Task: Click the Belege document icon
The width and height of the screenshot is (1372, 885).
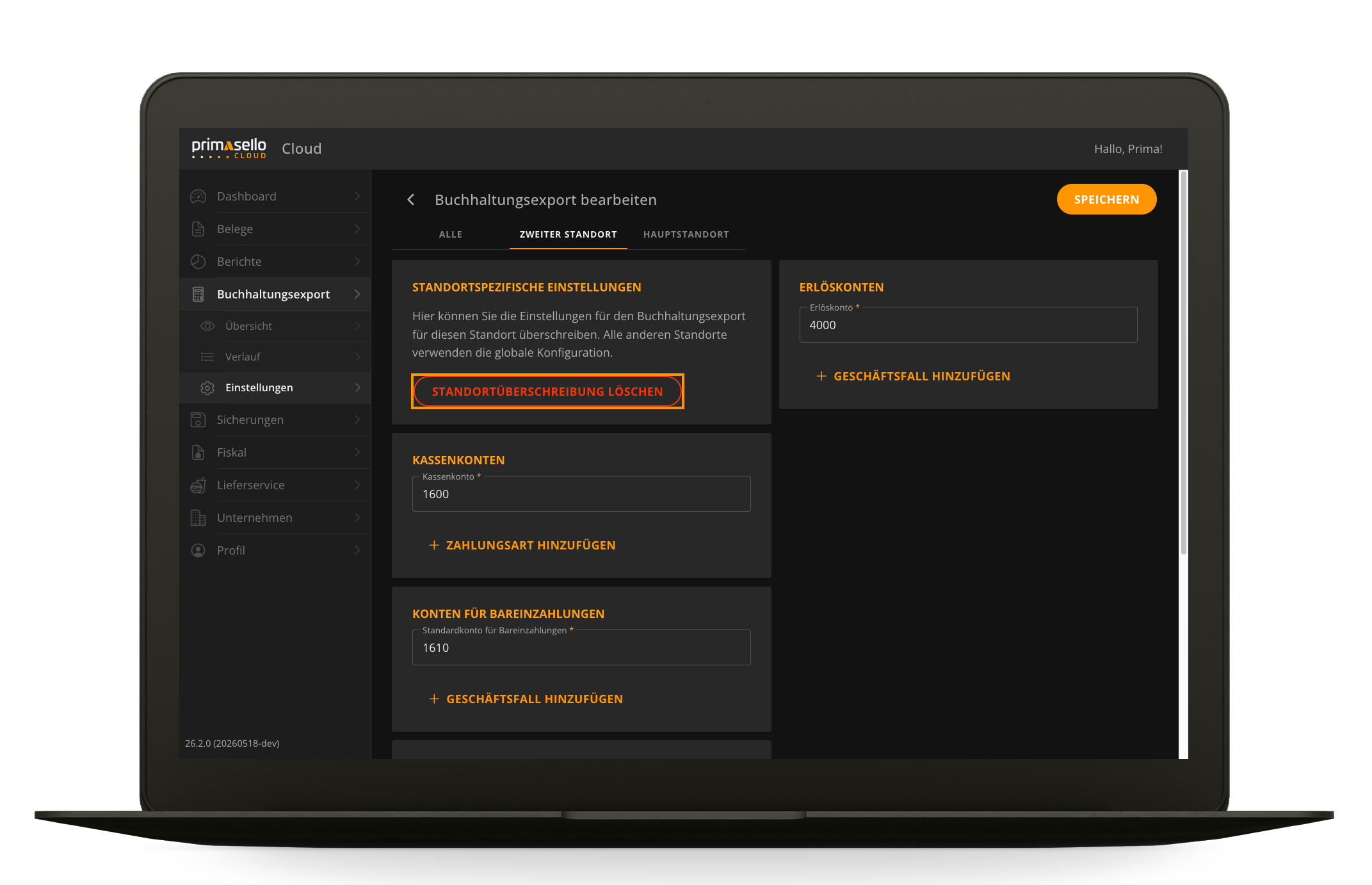Action: 198,229
